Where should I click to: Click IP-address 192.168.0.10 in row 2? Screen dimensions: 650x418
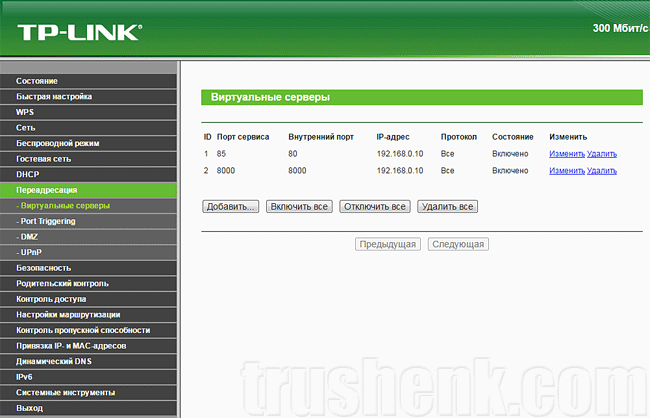400,170
